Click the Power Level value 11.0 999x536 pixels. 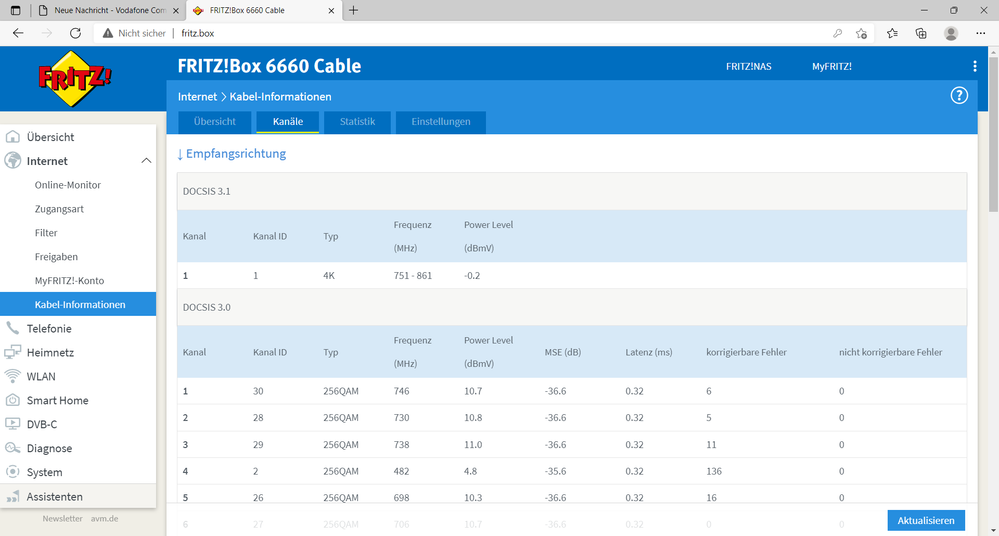[473, 445]
